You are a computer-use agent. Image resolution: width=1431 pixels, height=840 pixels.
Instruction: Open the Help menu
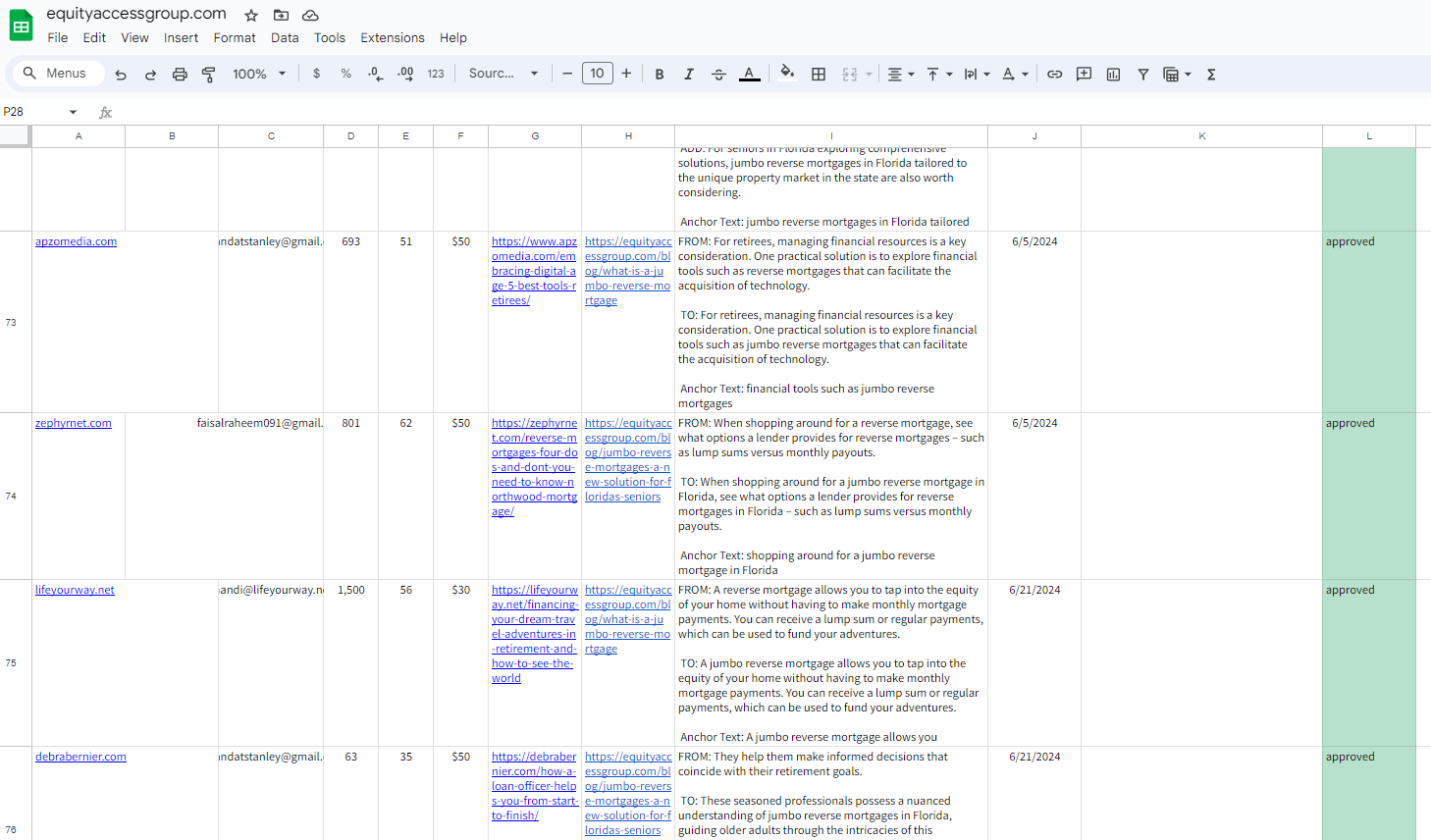[x=453, y=37]
